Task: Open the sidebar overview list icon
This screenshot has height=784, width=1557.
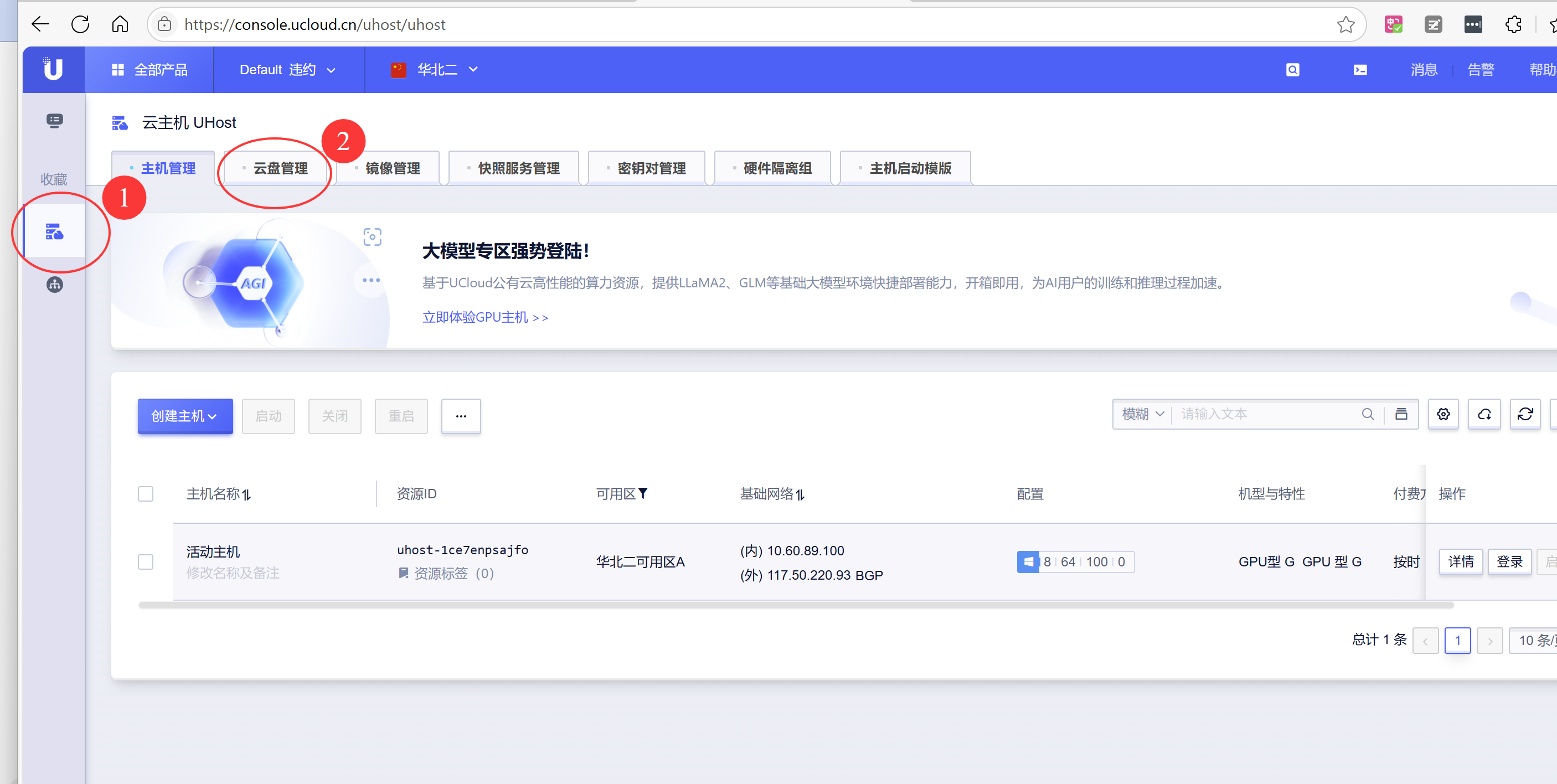Action: 54,121
